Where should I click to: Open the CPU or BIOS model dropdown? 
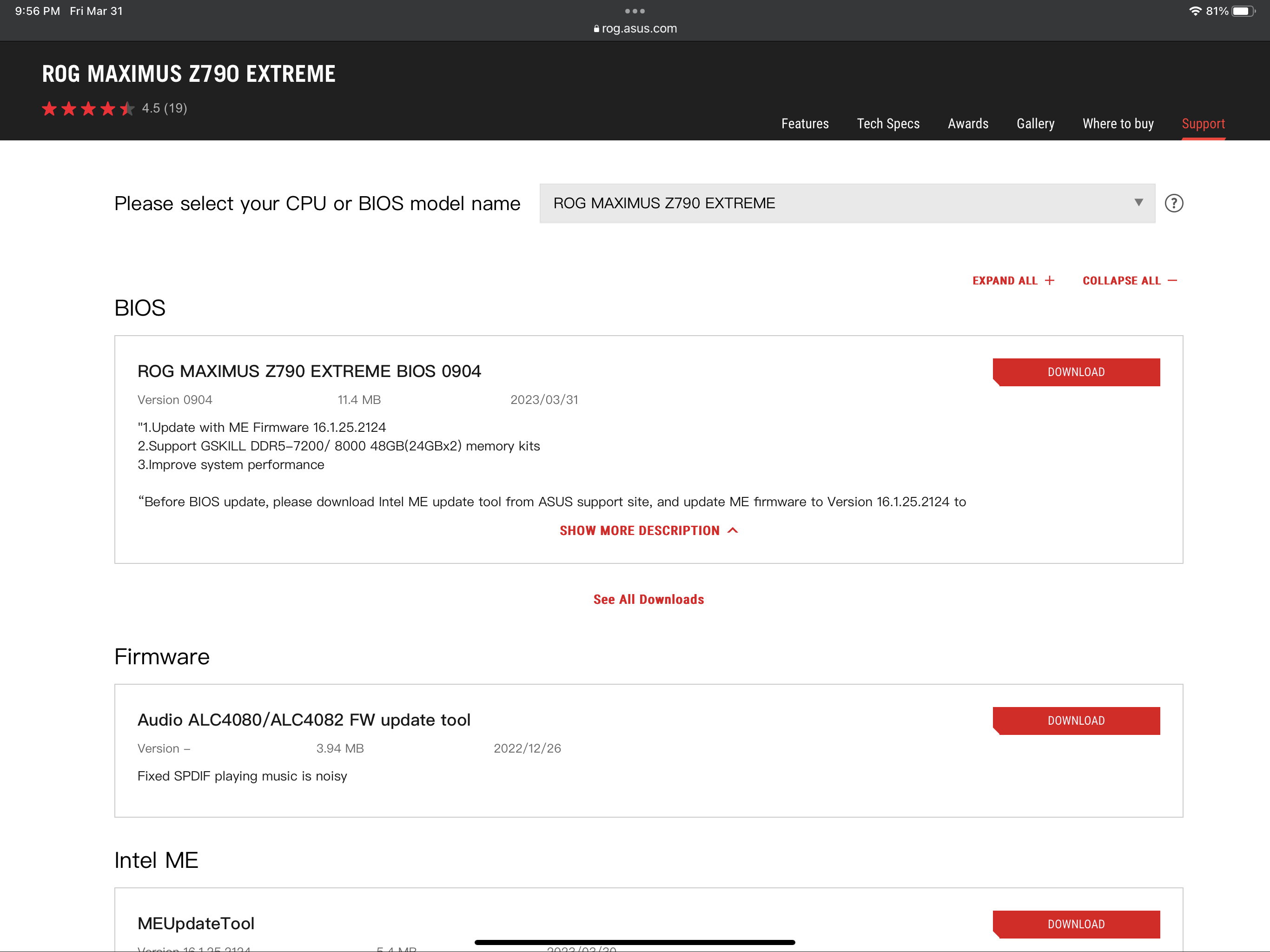[847, 203]
